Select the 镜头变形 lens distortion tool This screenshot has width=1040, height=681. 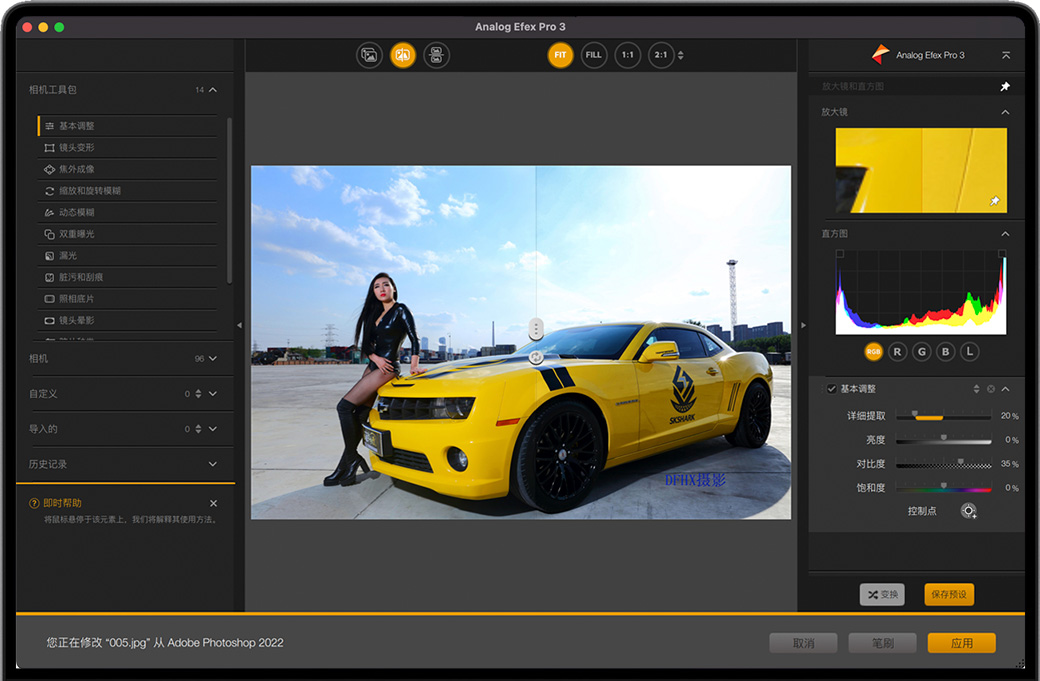pos(77,148)
